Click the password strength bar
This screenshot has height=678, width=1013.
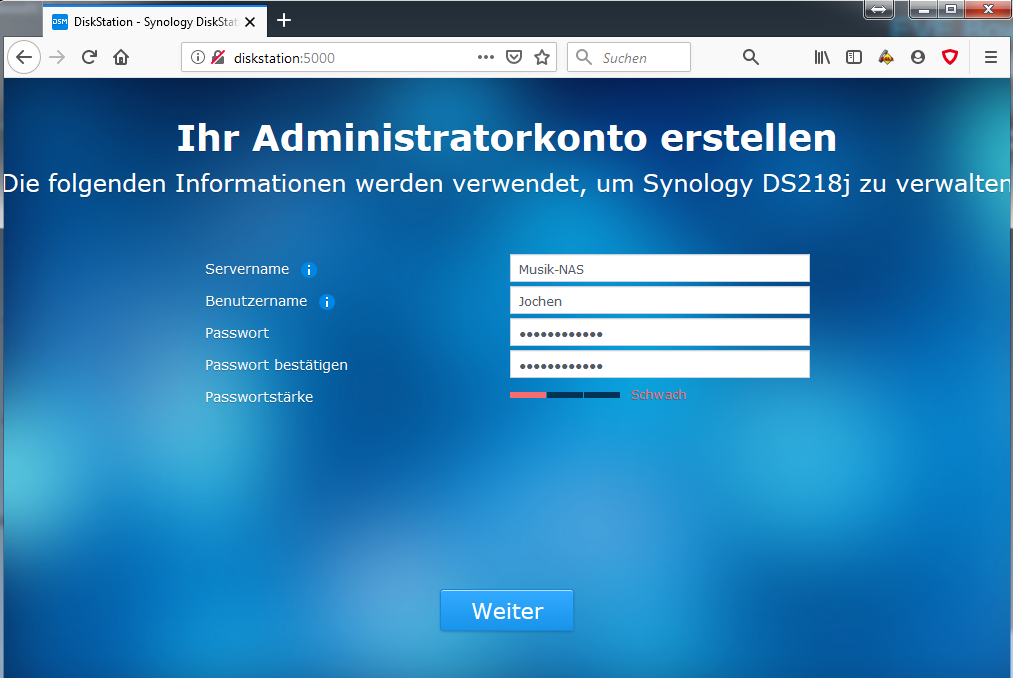point(565,395)
